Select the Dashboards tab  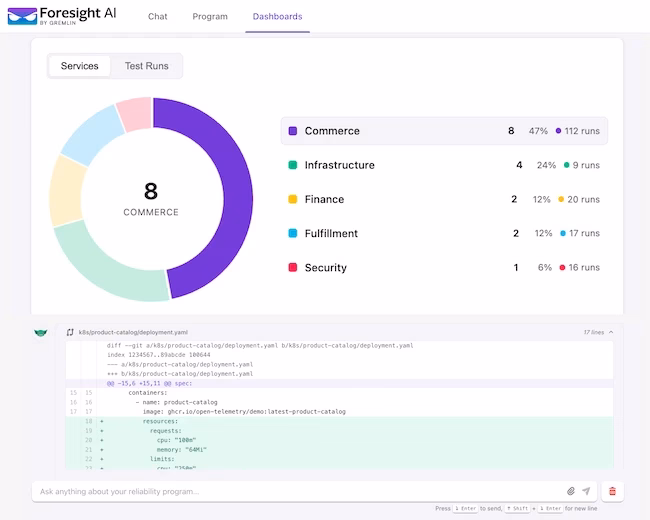point(277,17)
